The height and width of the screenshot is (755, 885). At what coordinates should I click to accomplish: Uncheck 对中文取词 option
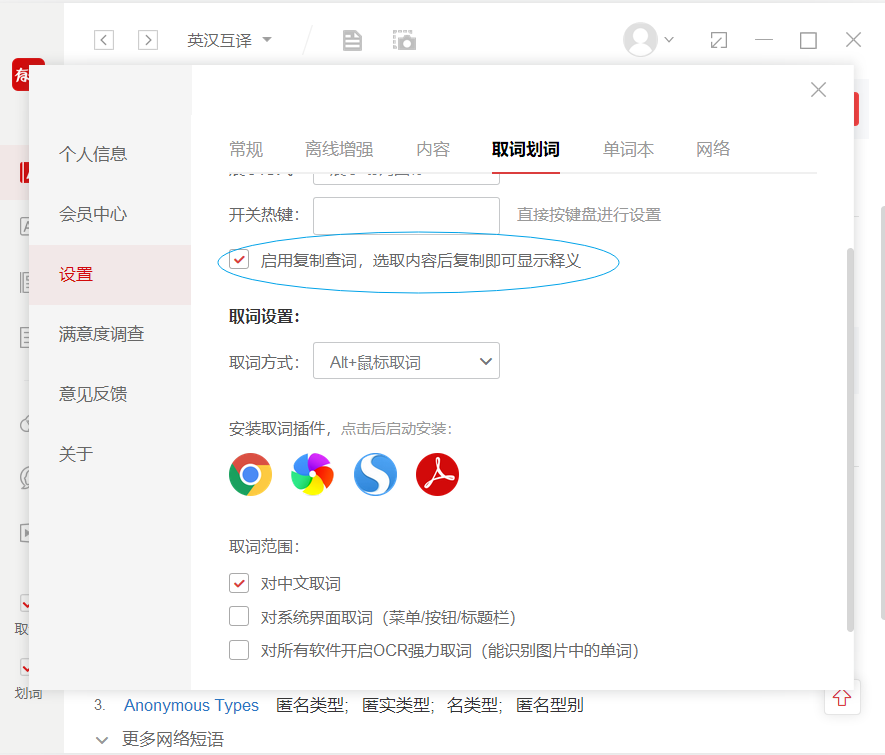point(239,583)
